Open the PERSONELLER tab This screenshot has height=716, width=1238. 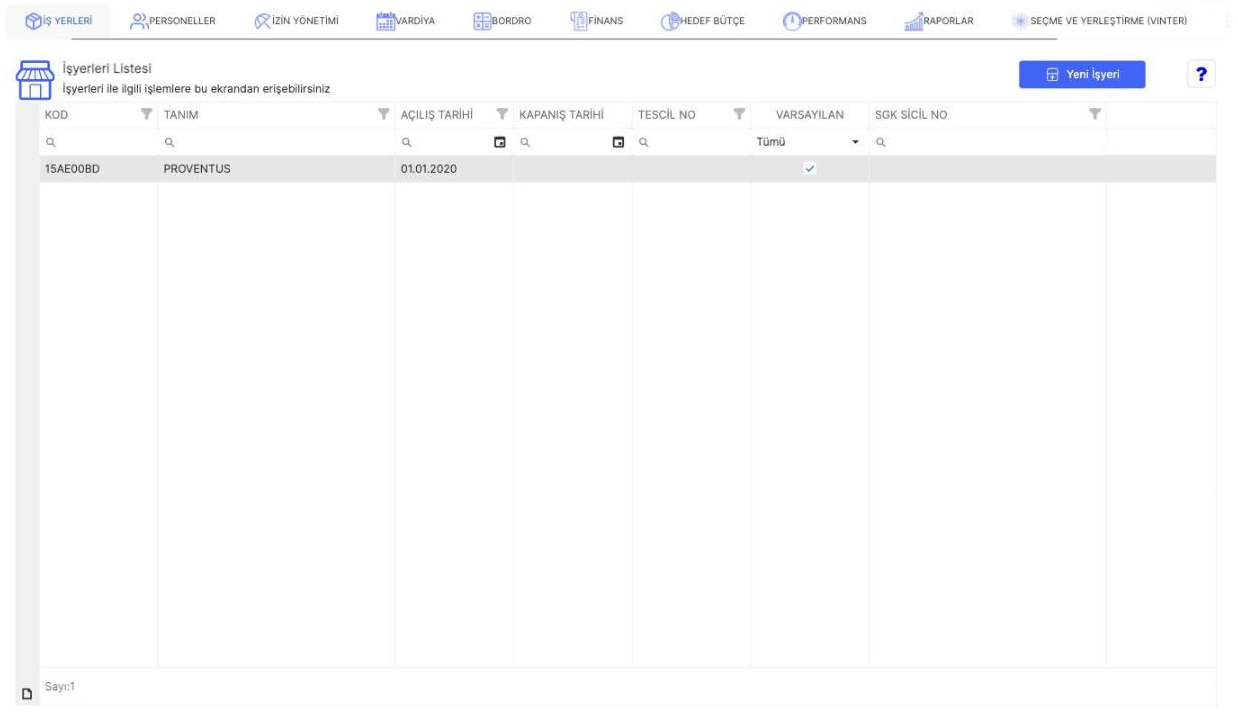coord(174,20)
